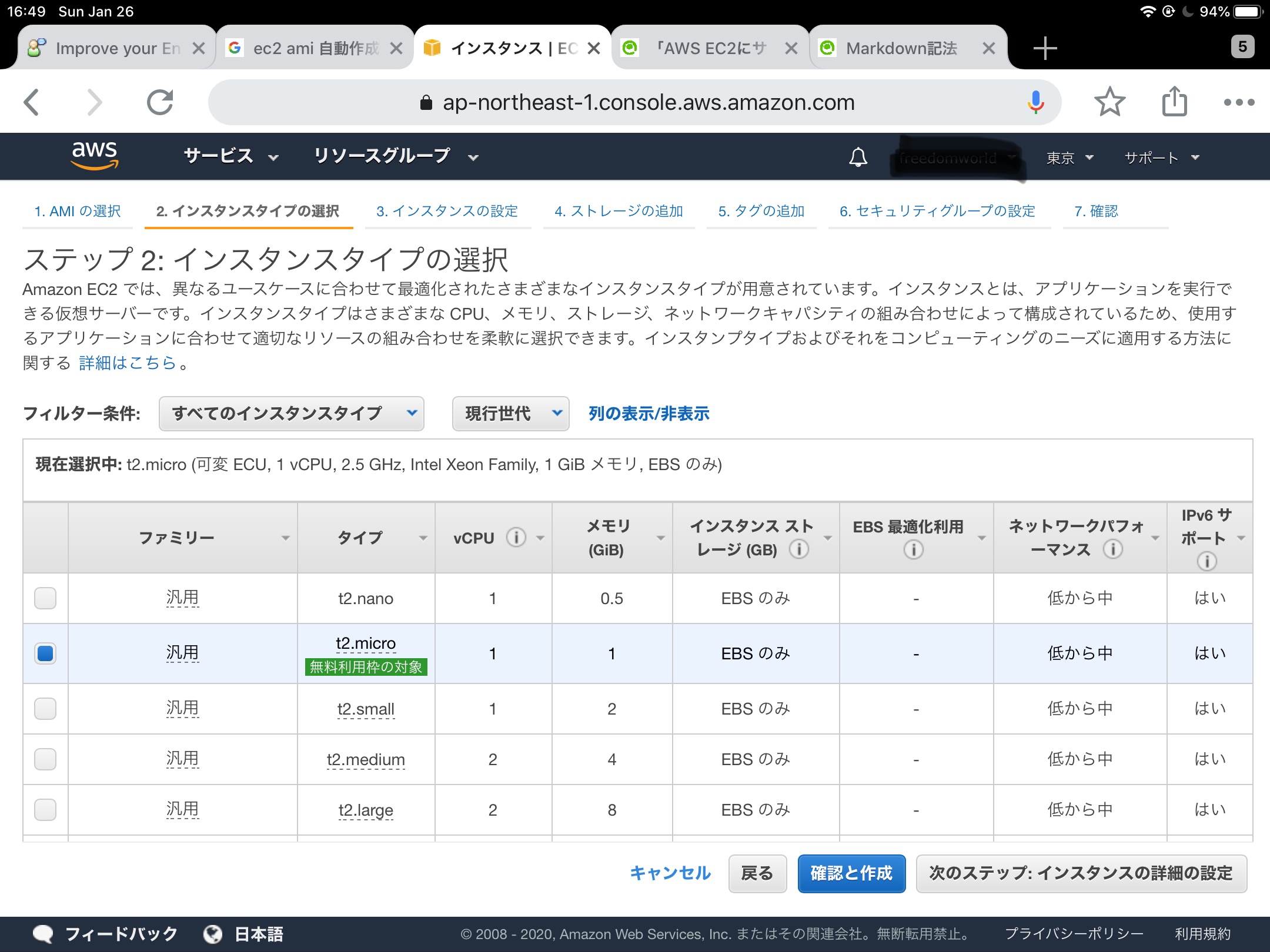Click the フィードバック footer label
Screen dimensions: 1270x952
click(121, 934)
